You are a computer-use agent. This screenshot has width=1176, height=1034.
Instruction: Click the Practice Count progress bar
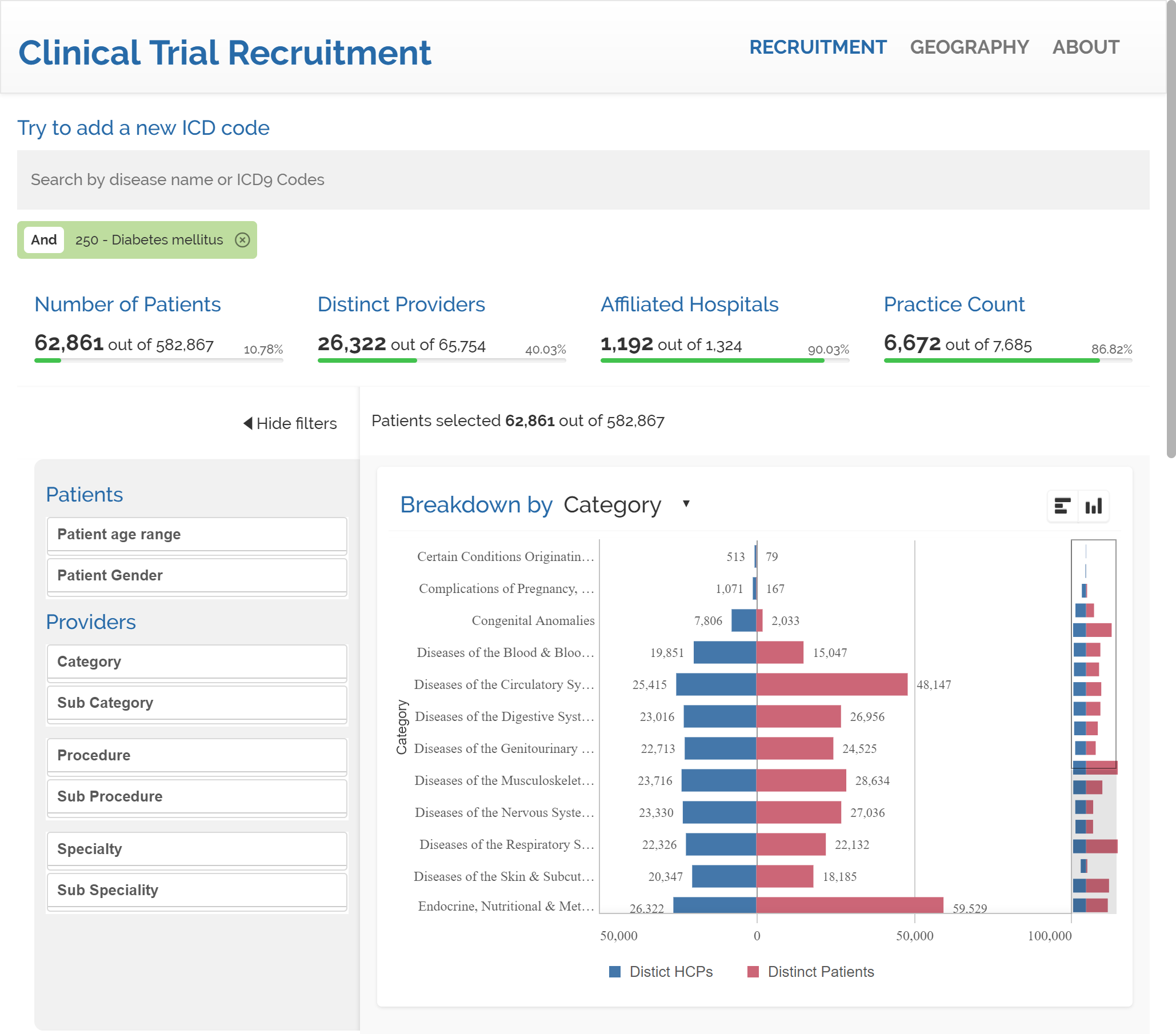pos(1007,360)
